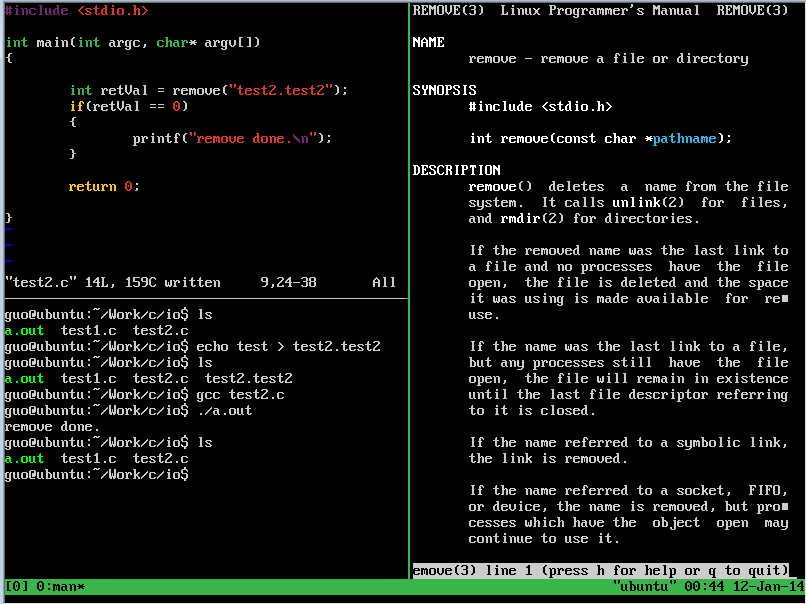Click the 'SYNOPSIS' section heading

[444, 90]
